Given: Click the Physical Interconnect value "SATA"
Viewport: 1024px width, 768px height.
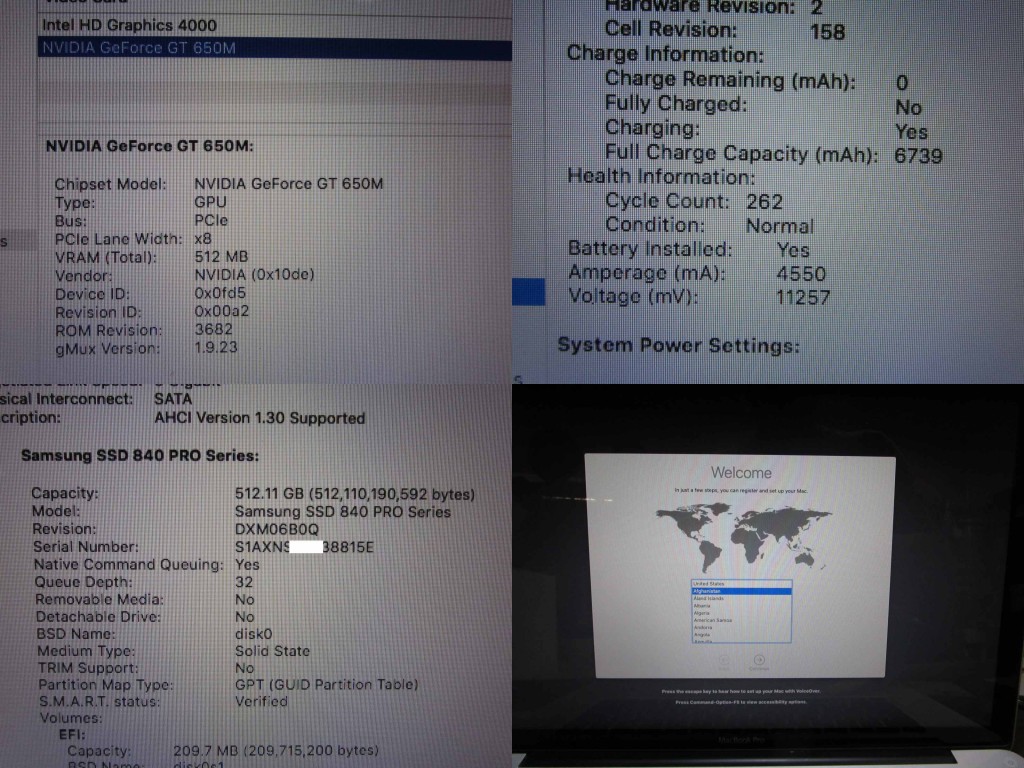Looking at the screenshot, I should pos(173,399).
